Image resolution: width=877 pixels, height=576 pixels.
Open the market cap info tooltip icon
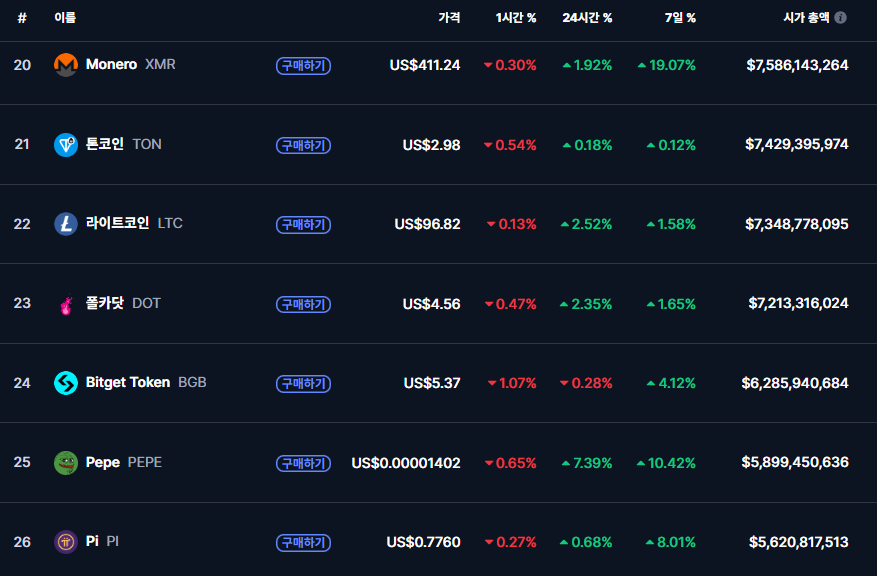pyautogui.click(x=840, y=18)
